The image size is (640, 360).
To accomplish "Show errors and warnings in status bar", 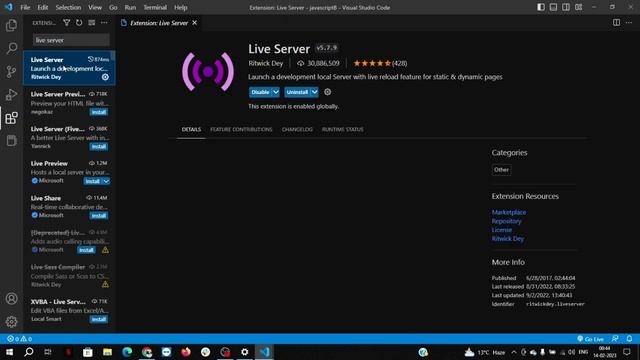I will coord(20,339).
